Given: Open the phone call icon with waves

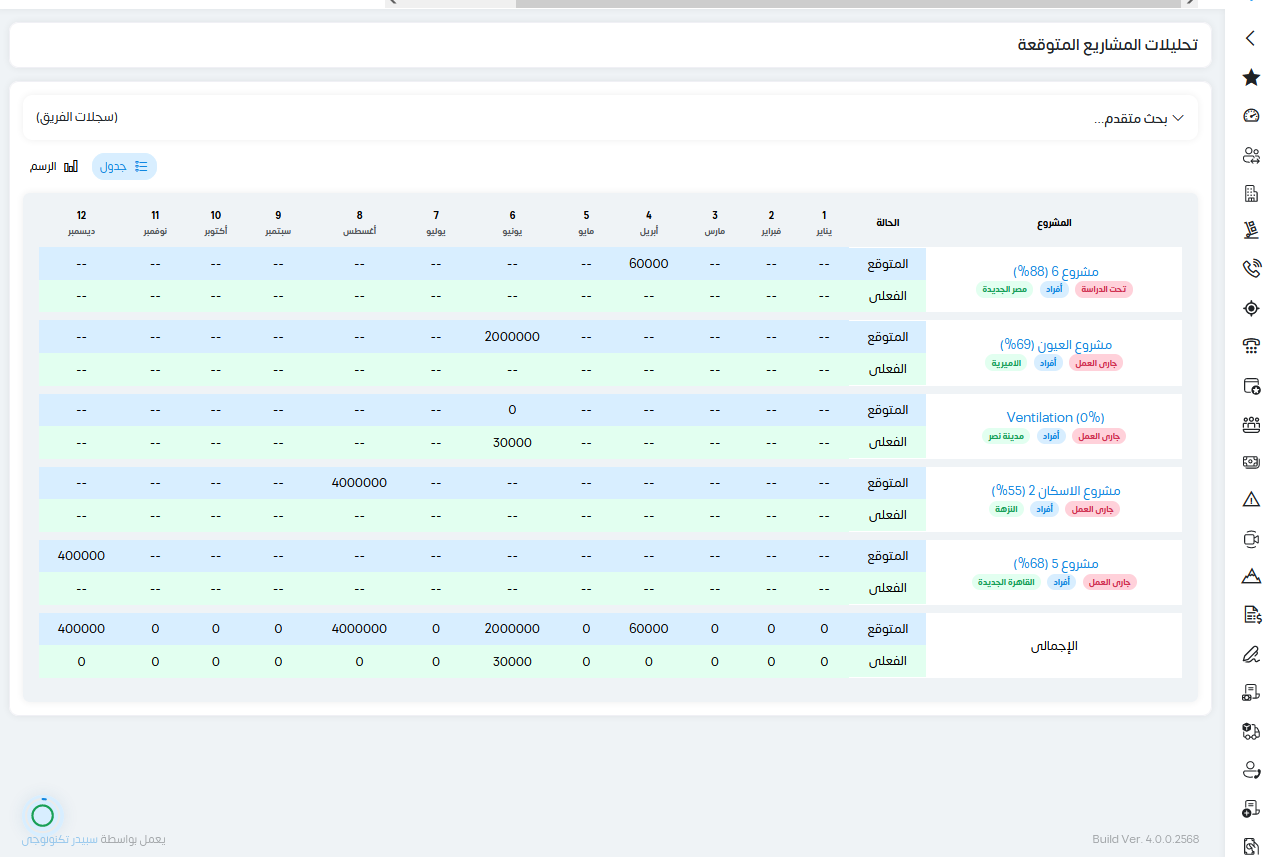Looking at the screenshot, I should coord(1250,268).
